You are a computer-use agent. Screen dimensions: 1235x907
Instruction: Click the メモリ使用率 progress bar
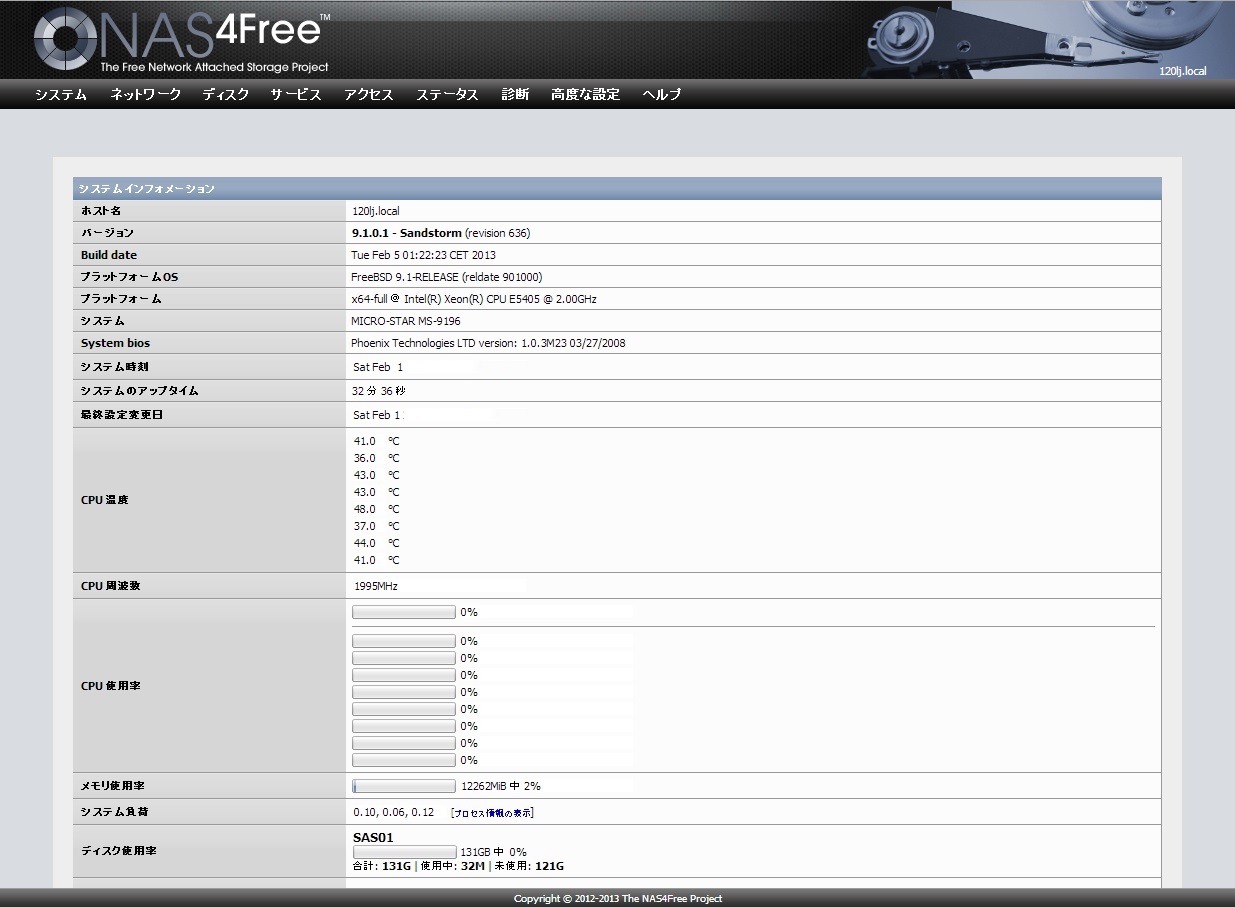pyautogui.click(x=404, y=786)
